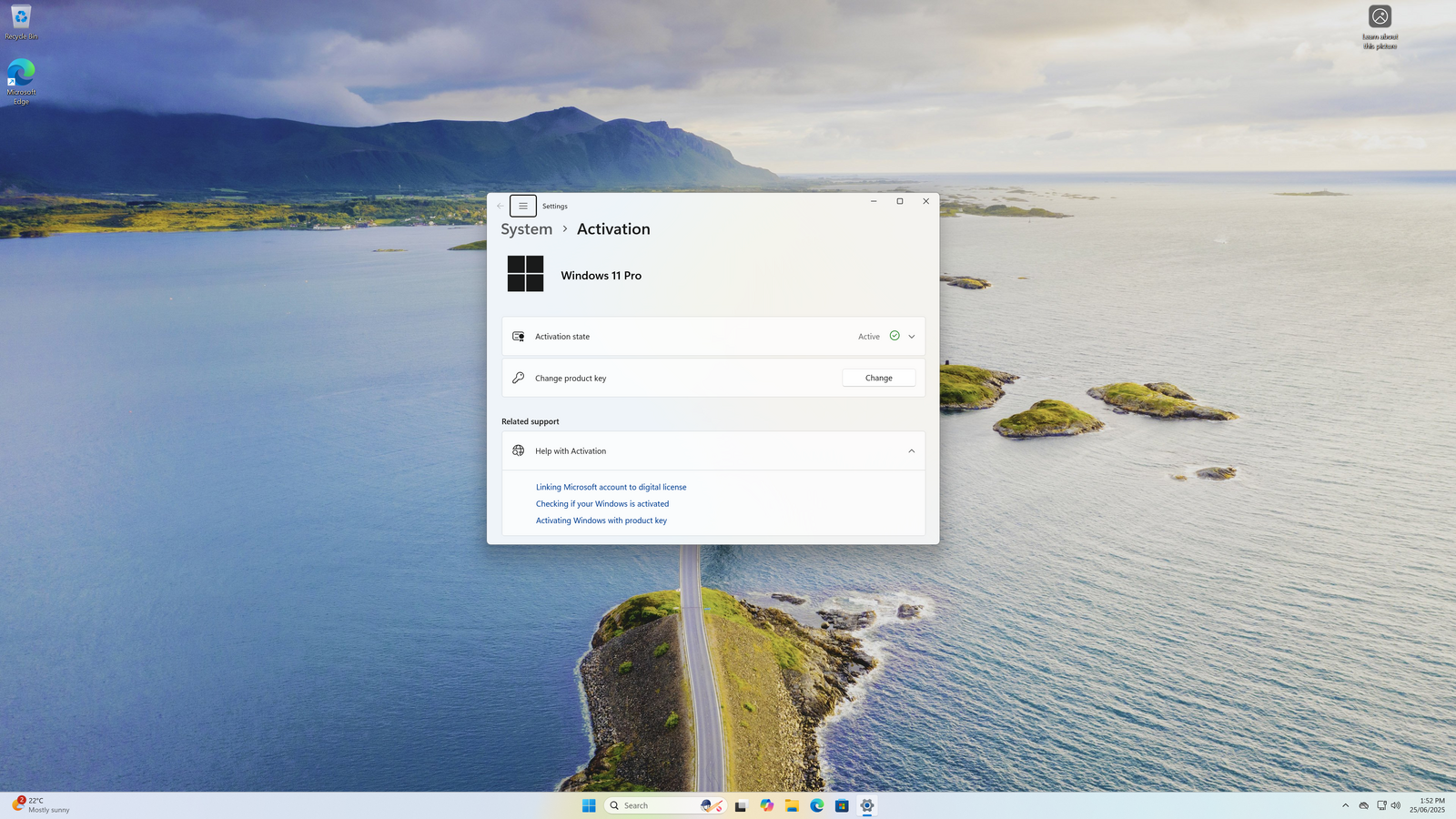Image resolution: width=1456 pixels, height=819 pixels.
Task: Click the Windows 11 Pro edition text
Action: [601, 276]
